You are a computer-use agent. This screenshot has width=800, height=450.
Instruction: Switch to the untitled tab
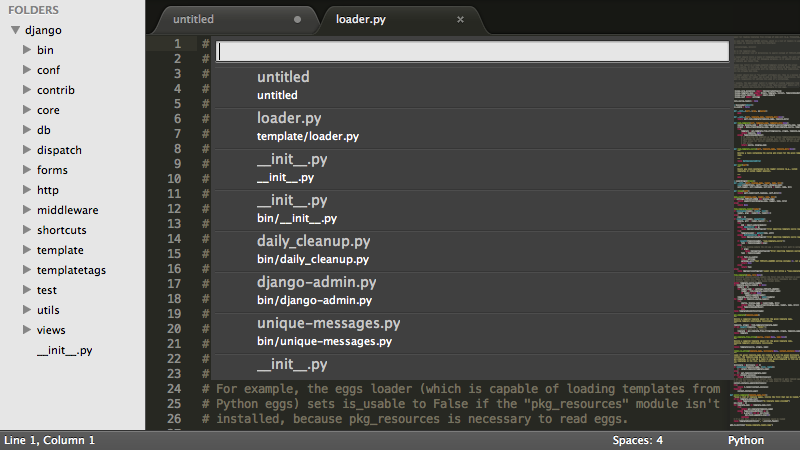[x=193, y=19]
